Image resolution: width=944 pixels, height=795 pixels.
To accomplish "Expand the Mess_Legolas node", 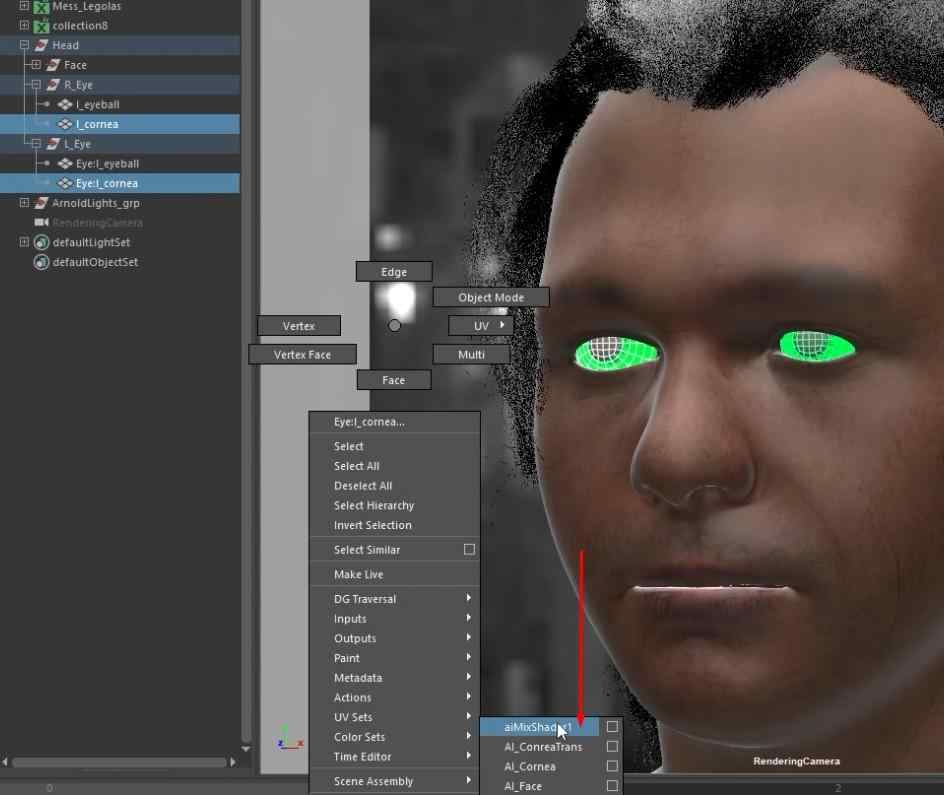I will point(24,6).
